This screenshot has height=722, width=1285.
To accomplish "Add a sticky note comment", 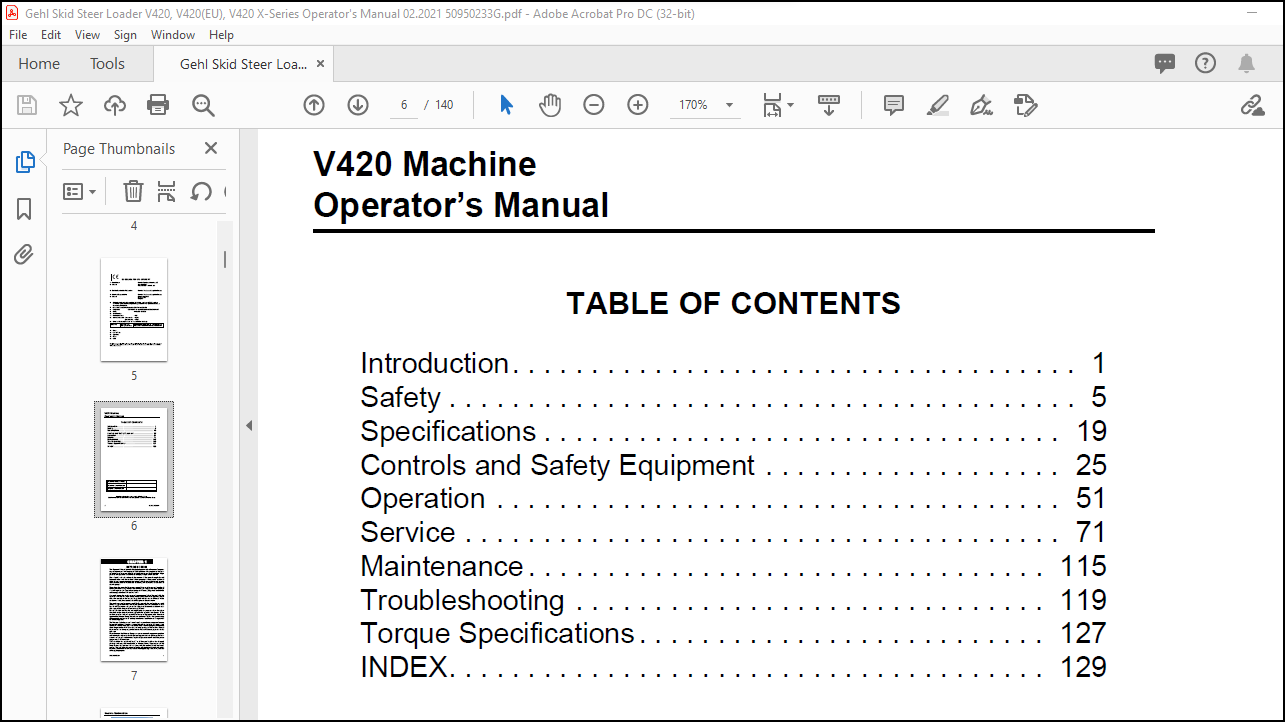I will click(894, 105).
